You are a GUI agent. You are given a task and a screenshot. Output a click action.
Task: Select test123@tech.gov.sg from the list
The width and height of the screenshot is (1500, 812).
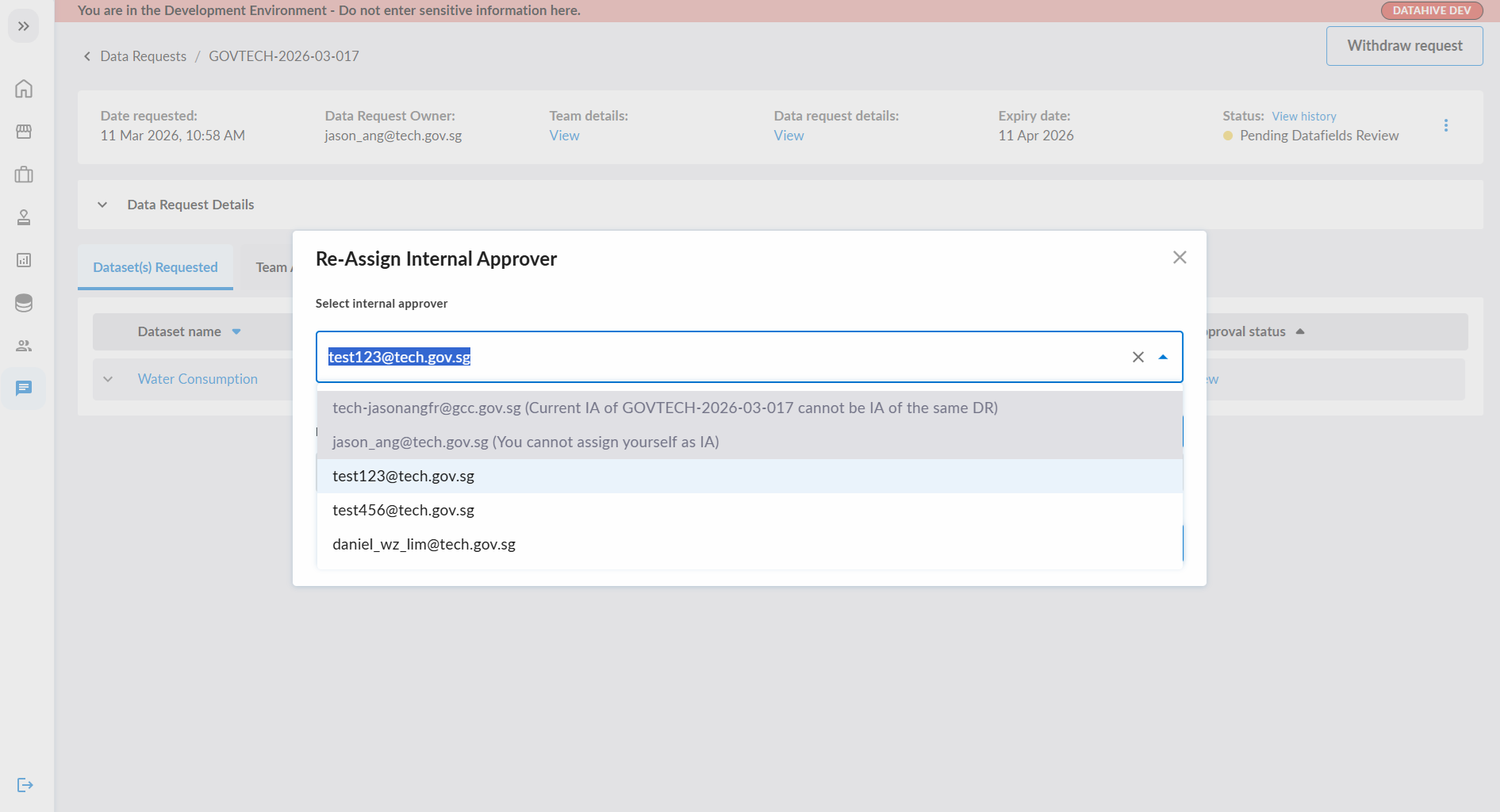click(750, 476)
